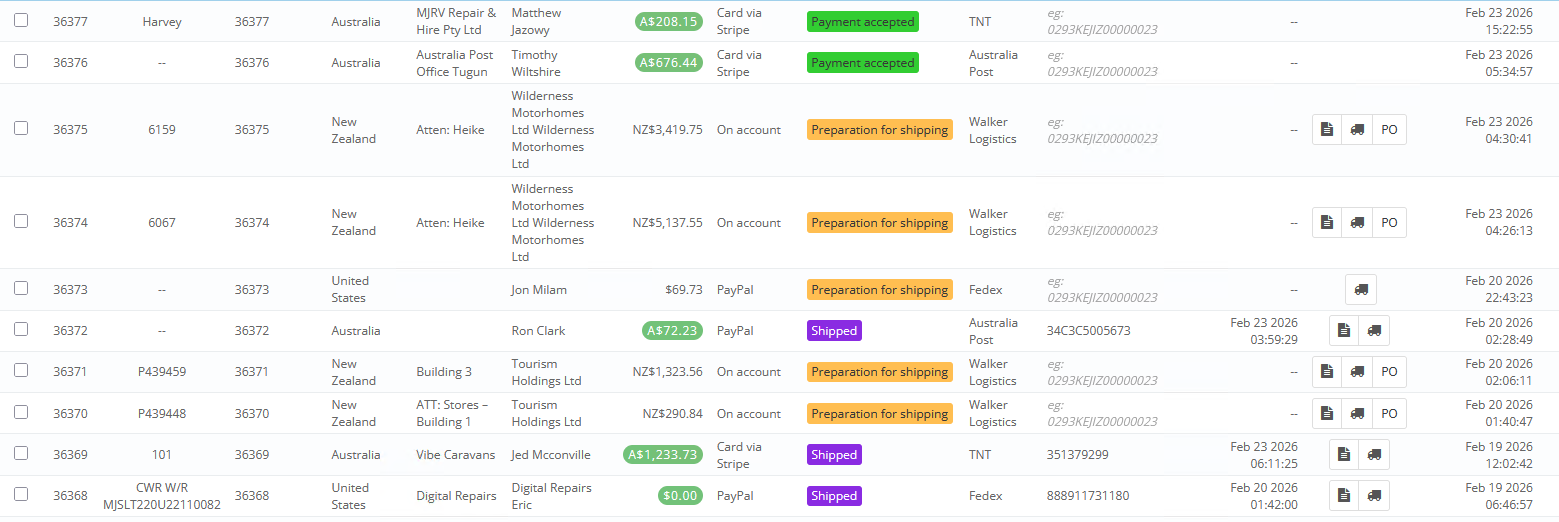Image resolution: width=1559 pixels, height=522 pixels.
Task: Click the delivery truck icon for order 36374
Action: pos(1357,223)
